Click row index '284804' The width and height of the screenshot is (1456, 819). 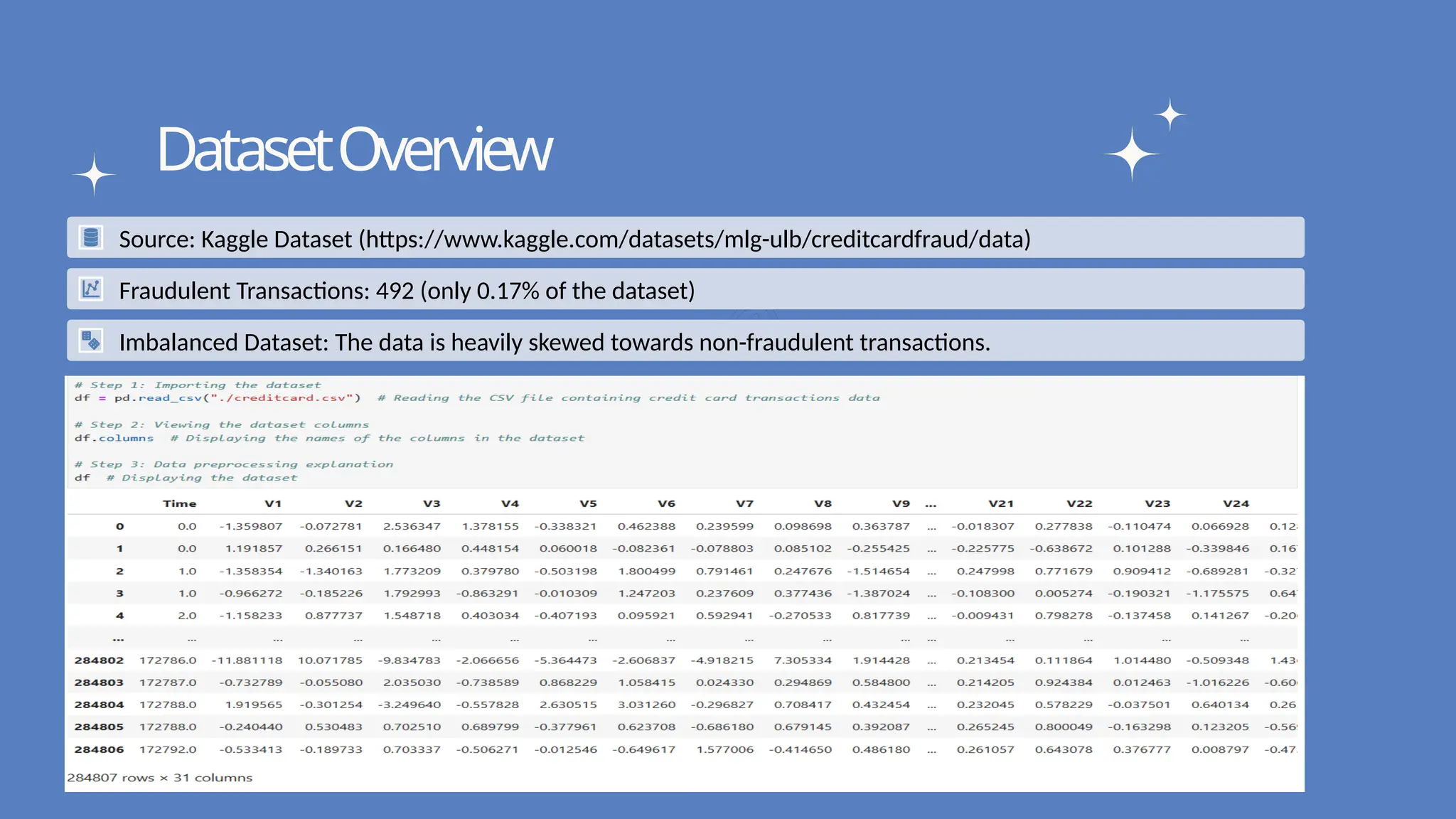coord(99,705)
